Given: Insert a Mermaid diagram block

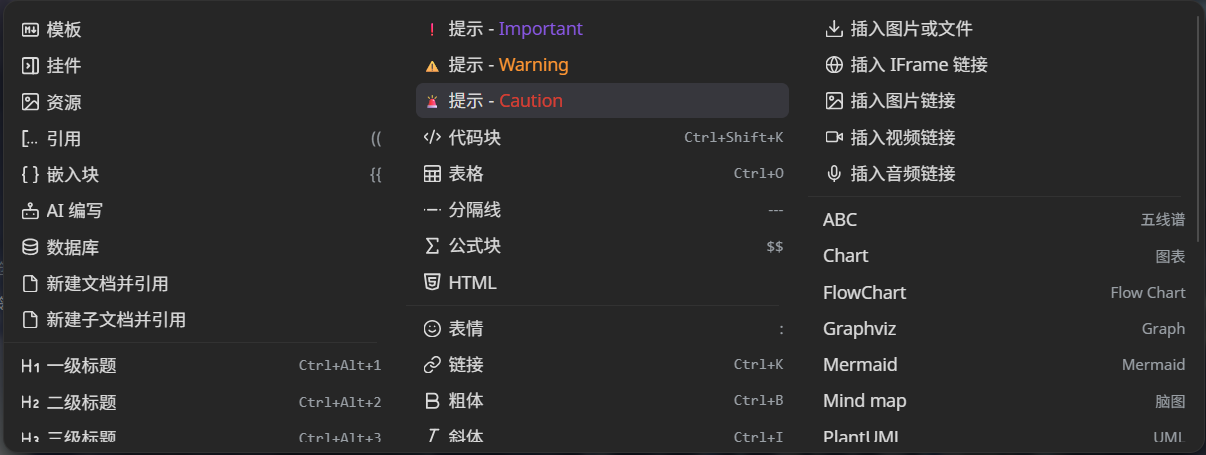Looking at the screenshot, I should (x=860, y=365).
